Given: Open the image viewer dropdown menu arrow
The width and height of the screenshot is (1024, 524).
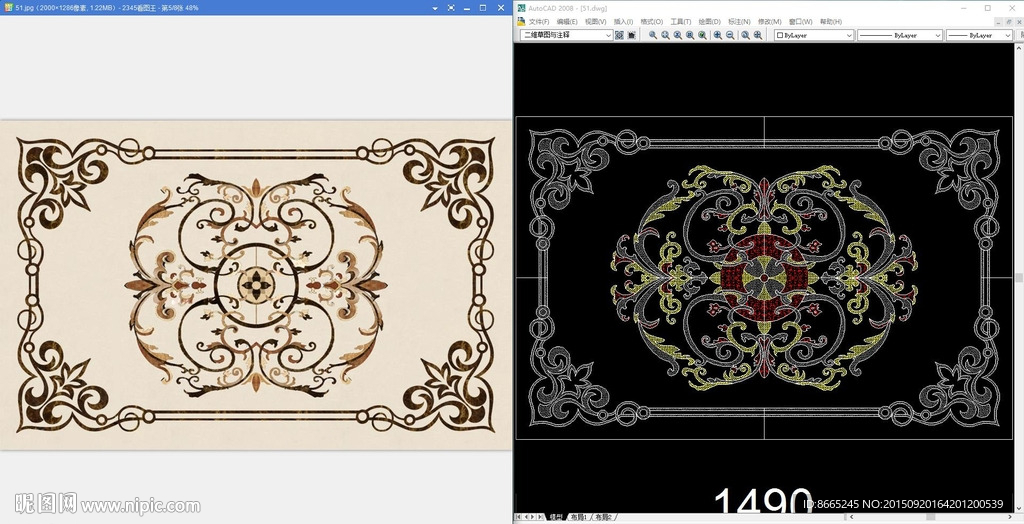Looking at the screenshot, I should pos(435,8).
